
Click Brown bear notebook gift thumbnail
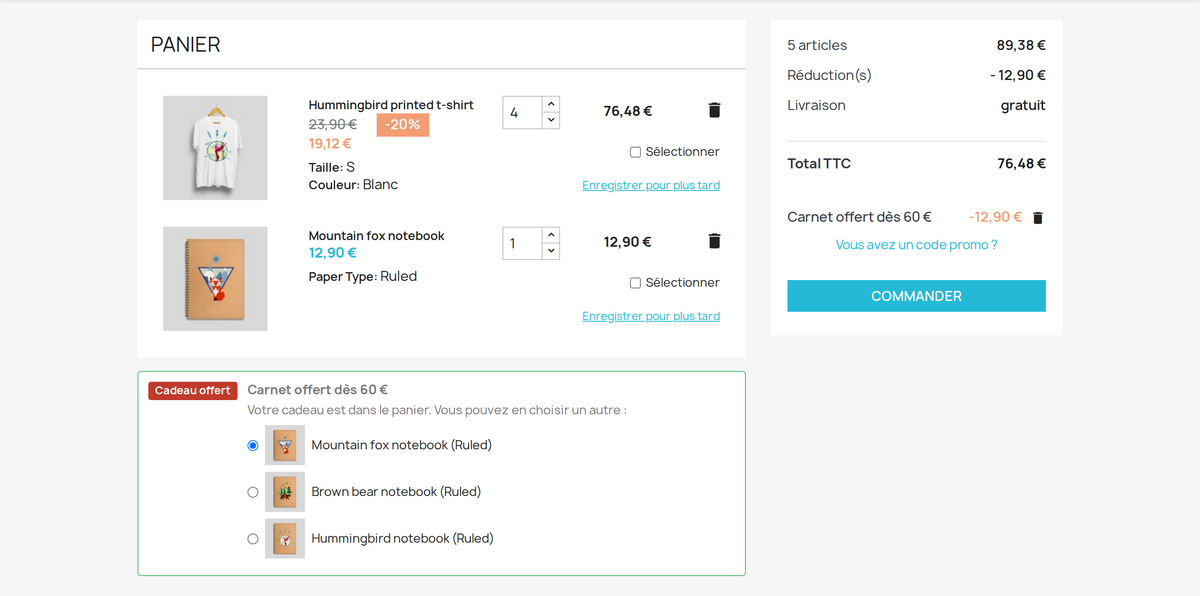point(285,492)
